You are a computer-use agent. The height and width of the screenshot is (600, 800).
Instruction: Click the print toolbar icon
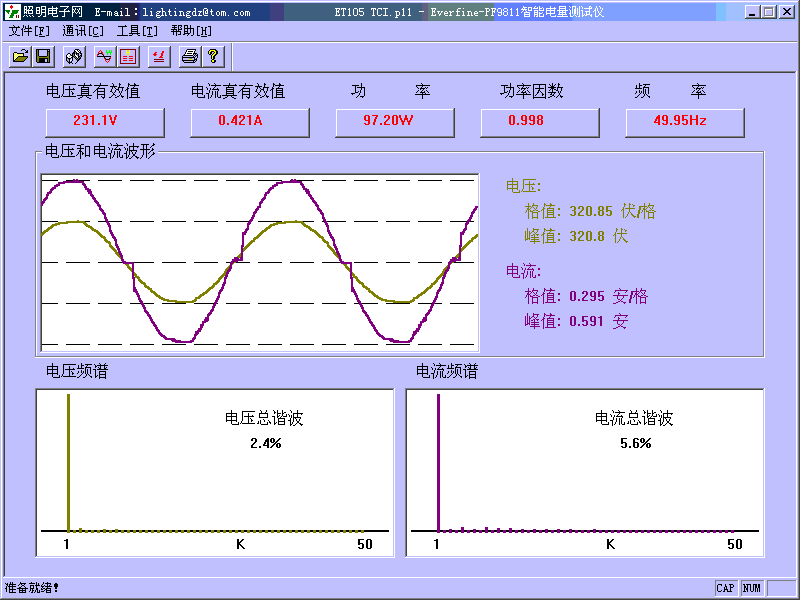click(189, 56)
